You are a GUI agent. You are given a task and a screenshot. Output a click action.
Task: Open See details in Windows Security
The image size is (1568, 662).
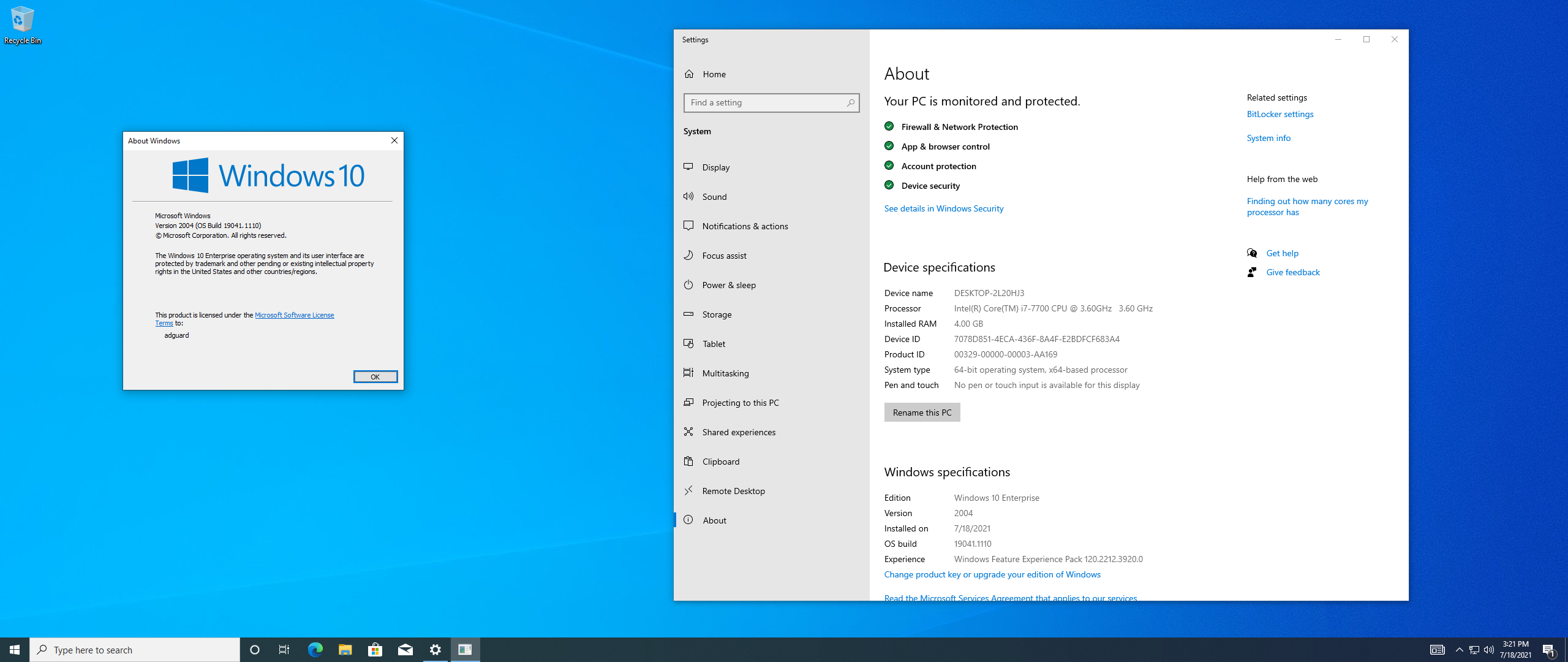[x=944, y=208]
